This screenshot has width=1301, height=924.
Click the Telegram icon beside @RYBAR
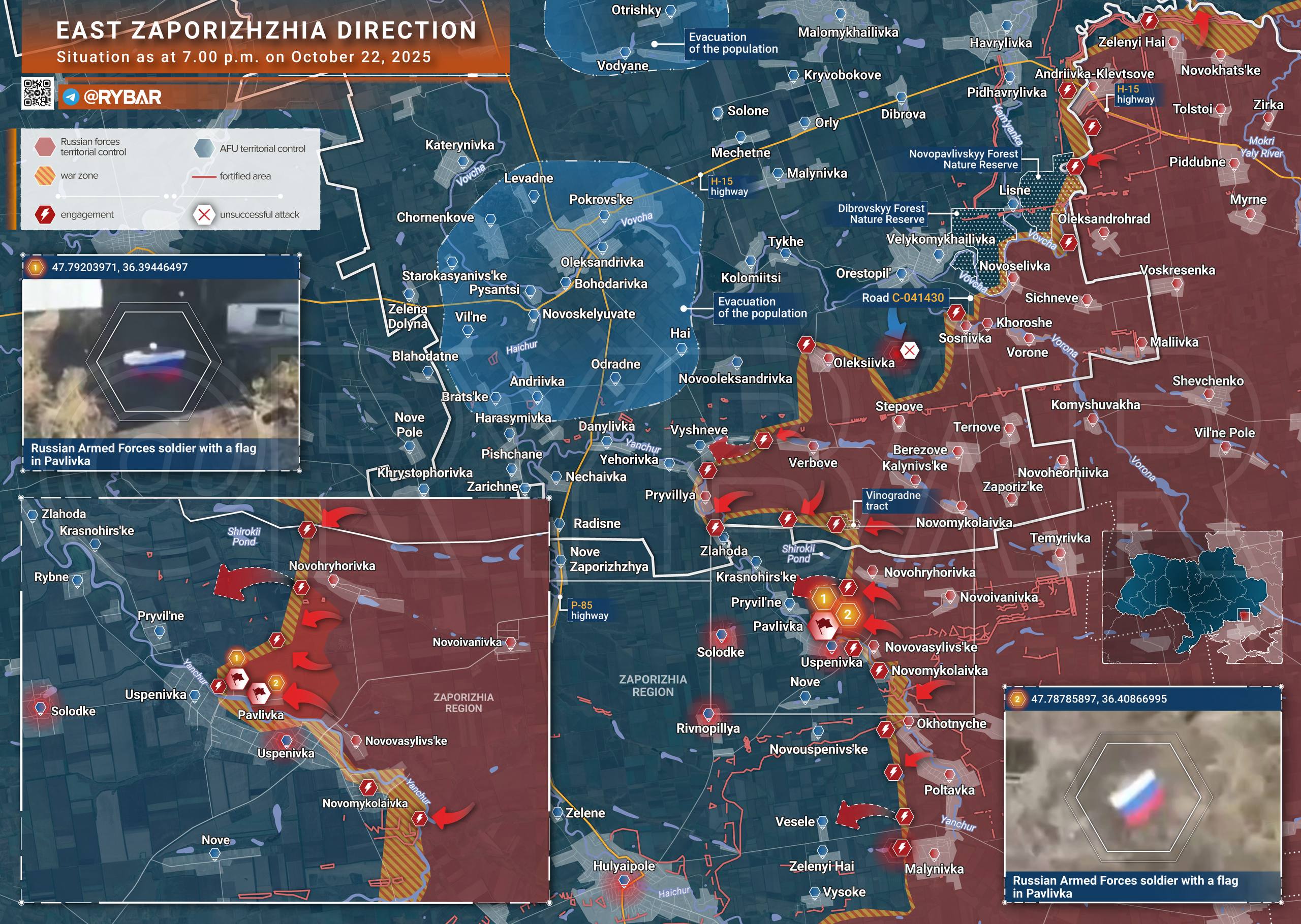[71, 98]
